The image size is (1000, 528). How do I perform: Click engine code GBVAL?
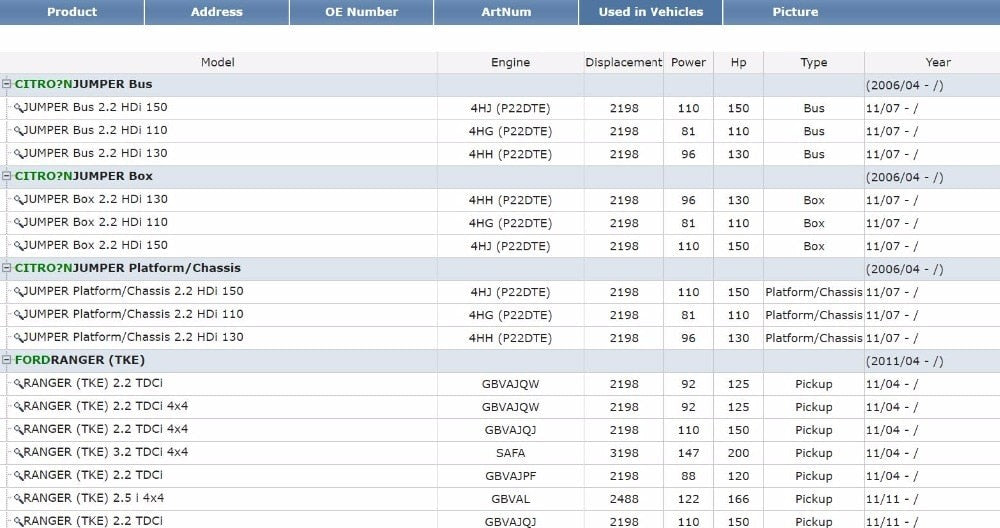coord(510,499)
